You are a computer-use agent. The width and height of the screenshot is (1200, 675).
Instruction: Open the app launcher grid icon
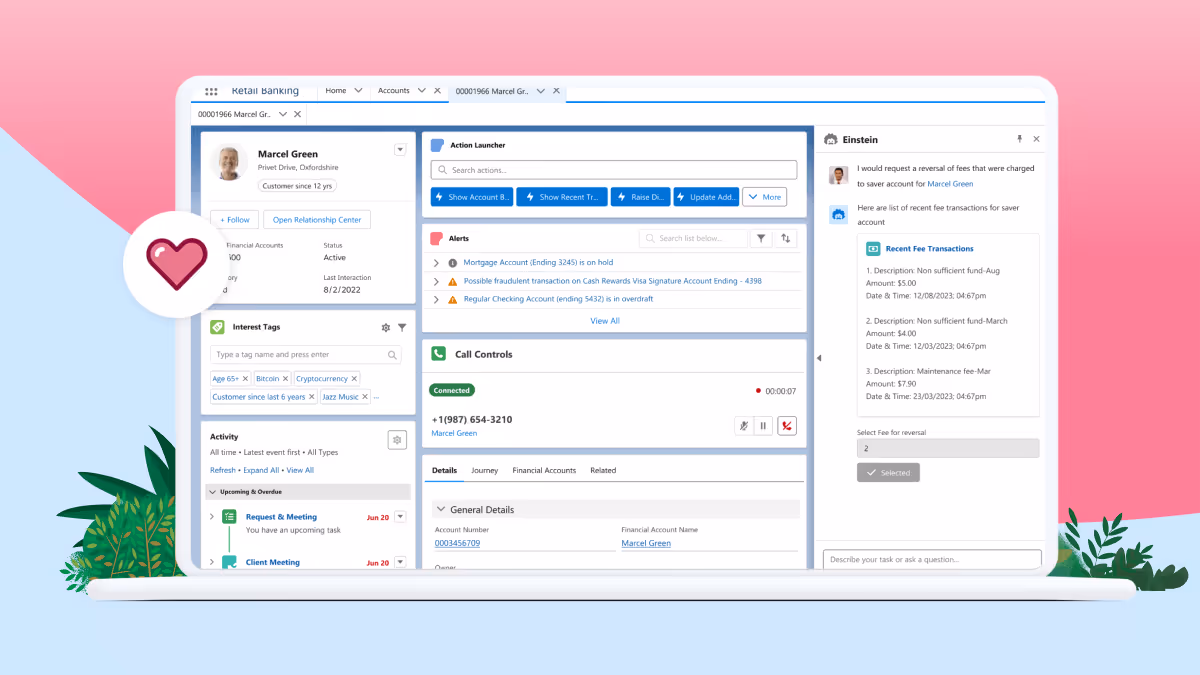click(x=211, y=91)
